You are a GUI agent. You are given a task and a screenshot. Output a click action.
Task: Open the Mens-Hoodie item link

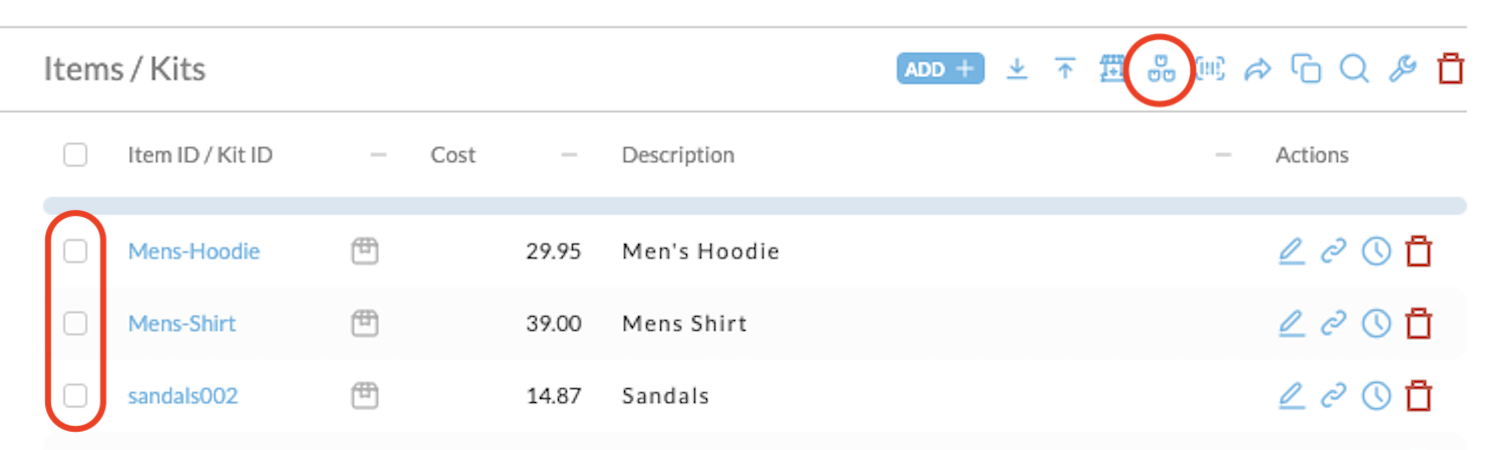(x=194, y=251)
